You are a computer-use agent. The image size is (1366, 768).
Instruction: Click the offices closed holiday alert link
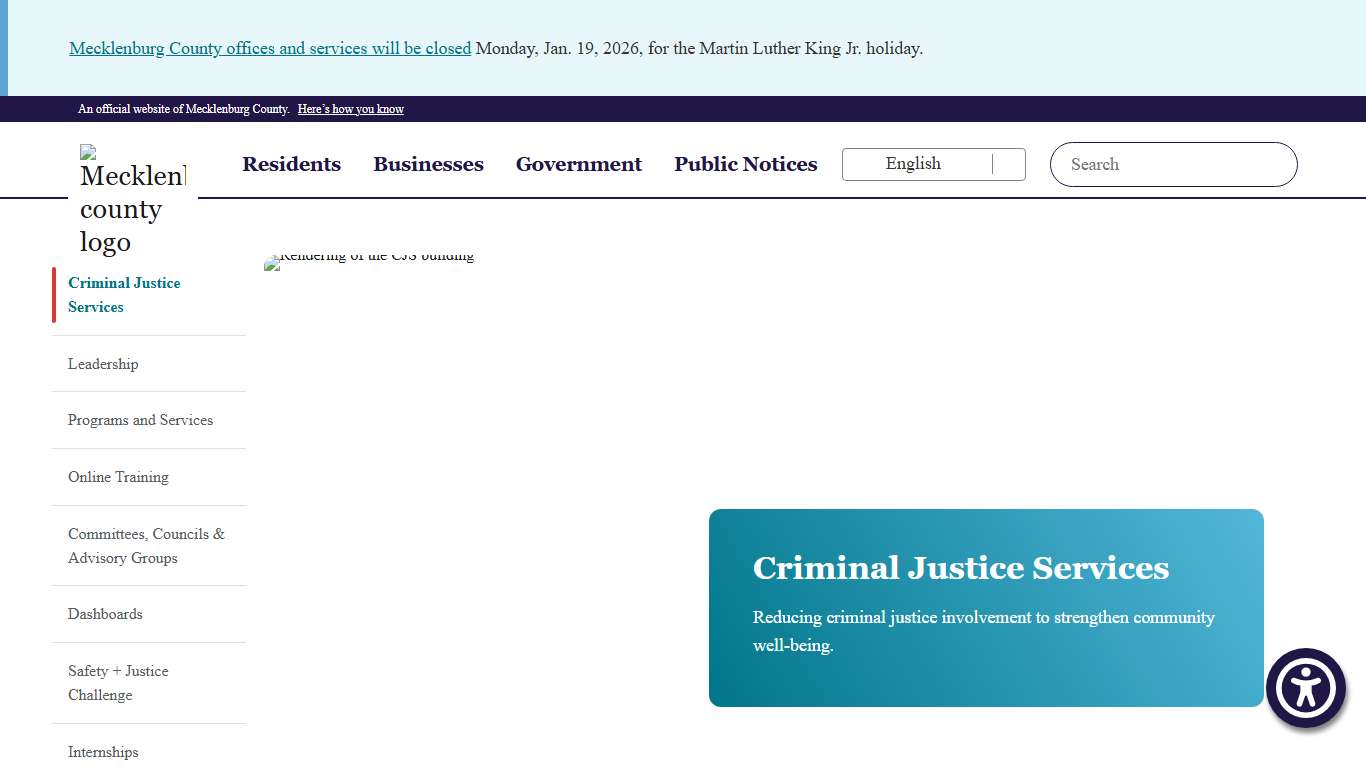[269, 48]
